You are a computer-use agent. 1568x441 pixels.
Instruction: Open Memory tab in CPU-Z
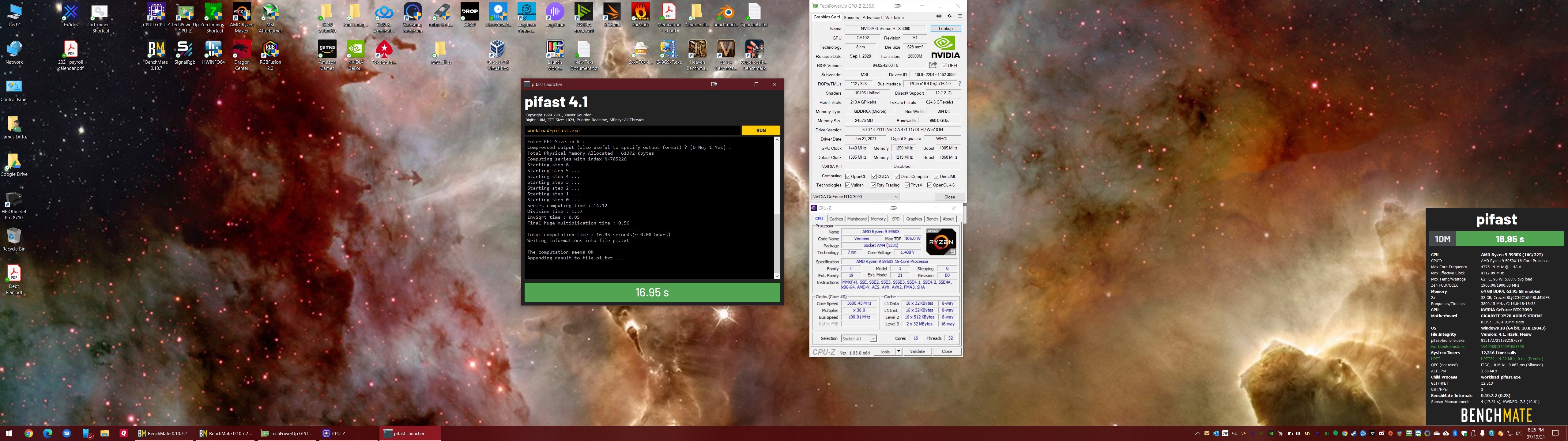[x=878, y=219]
